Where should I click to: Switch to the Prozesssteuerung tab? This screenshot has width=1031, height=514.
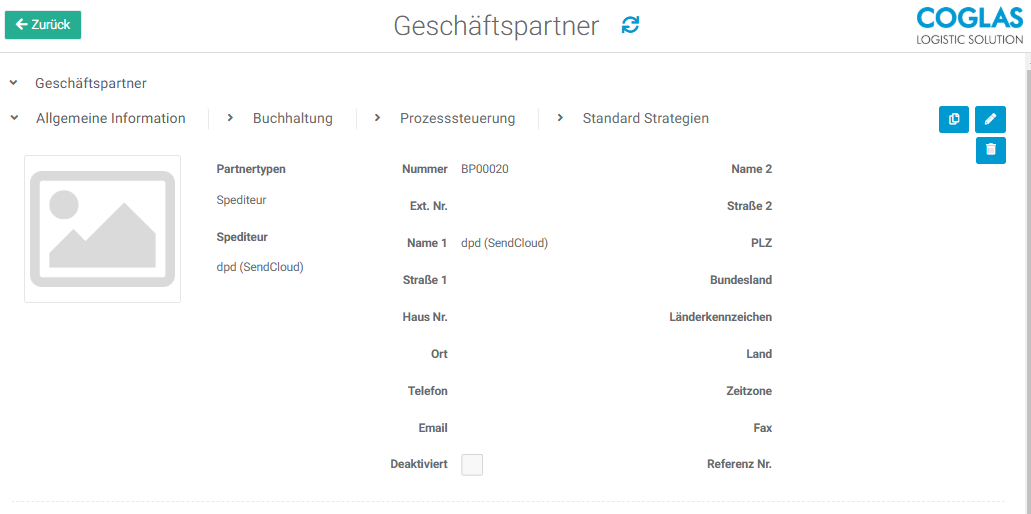tap(457, 118)
